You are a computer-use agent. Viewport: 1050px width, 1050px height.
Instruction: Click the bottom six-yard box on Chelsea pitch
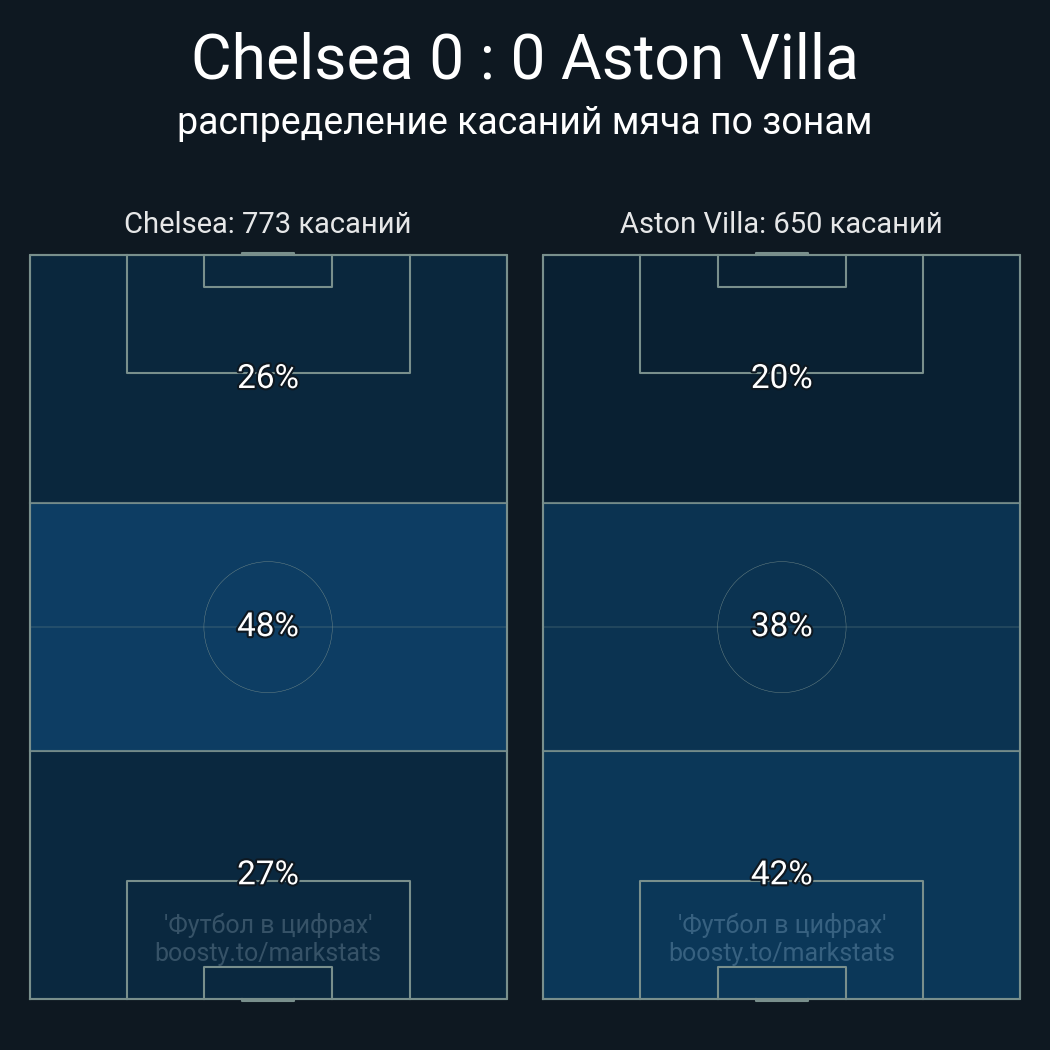pyautogui.click(x=268, y=982)
